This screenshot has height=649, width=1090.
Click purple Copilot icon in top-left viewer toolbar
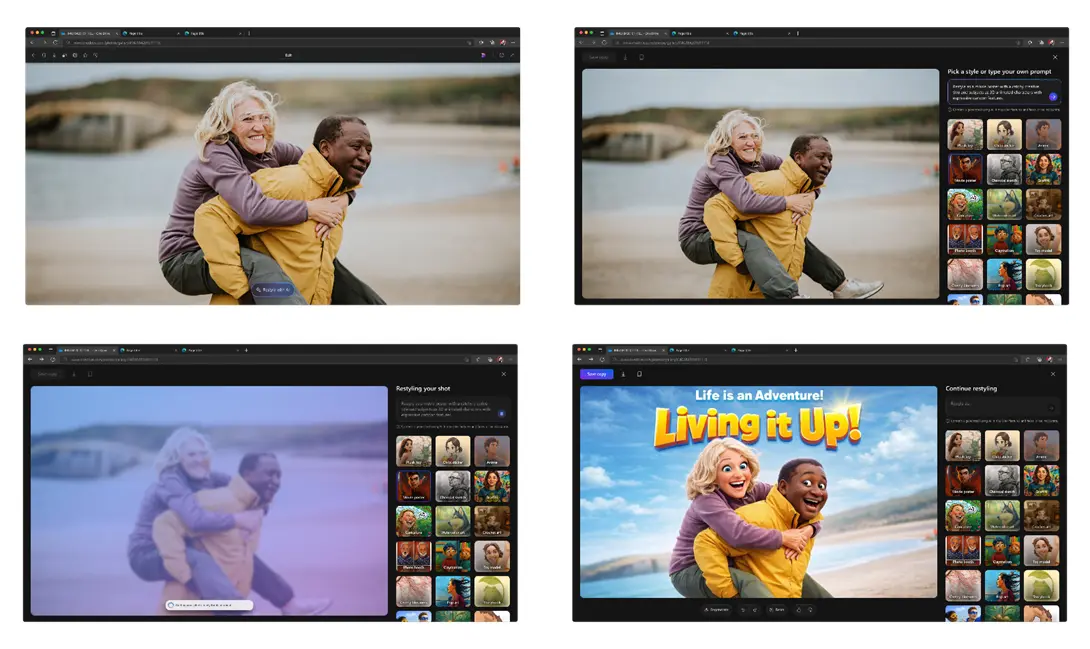[x=483, y=55]
